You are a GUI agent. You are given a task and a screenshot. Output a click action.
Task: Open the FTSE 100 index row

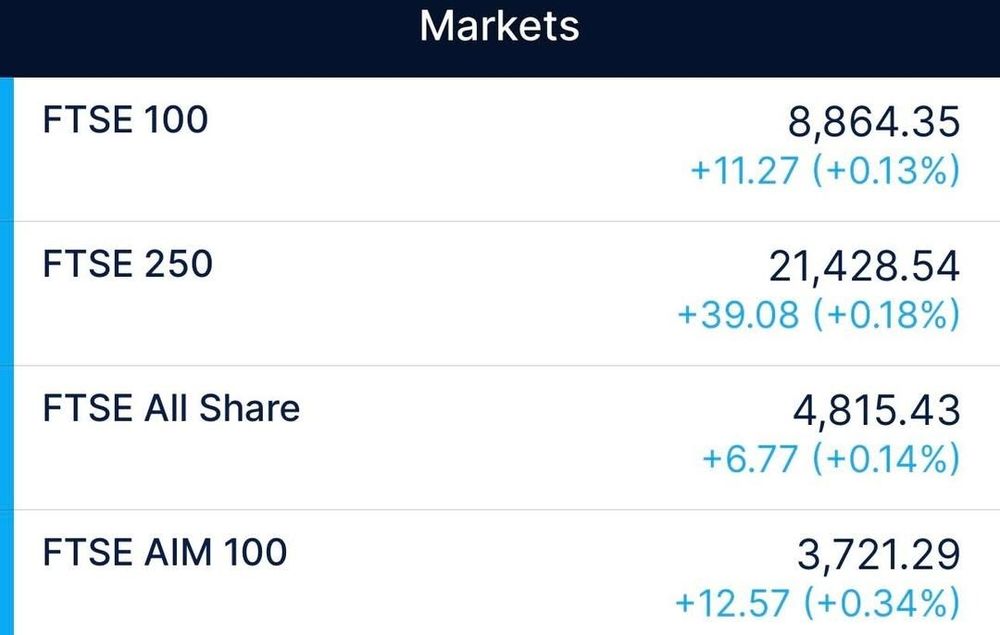coord(500,149)
